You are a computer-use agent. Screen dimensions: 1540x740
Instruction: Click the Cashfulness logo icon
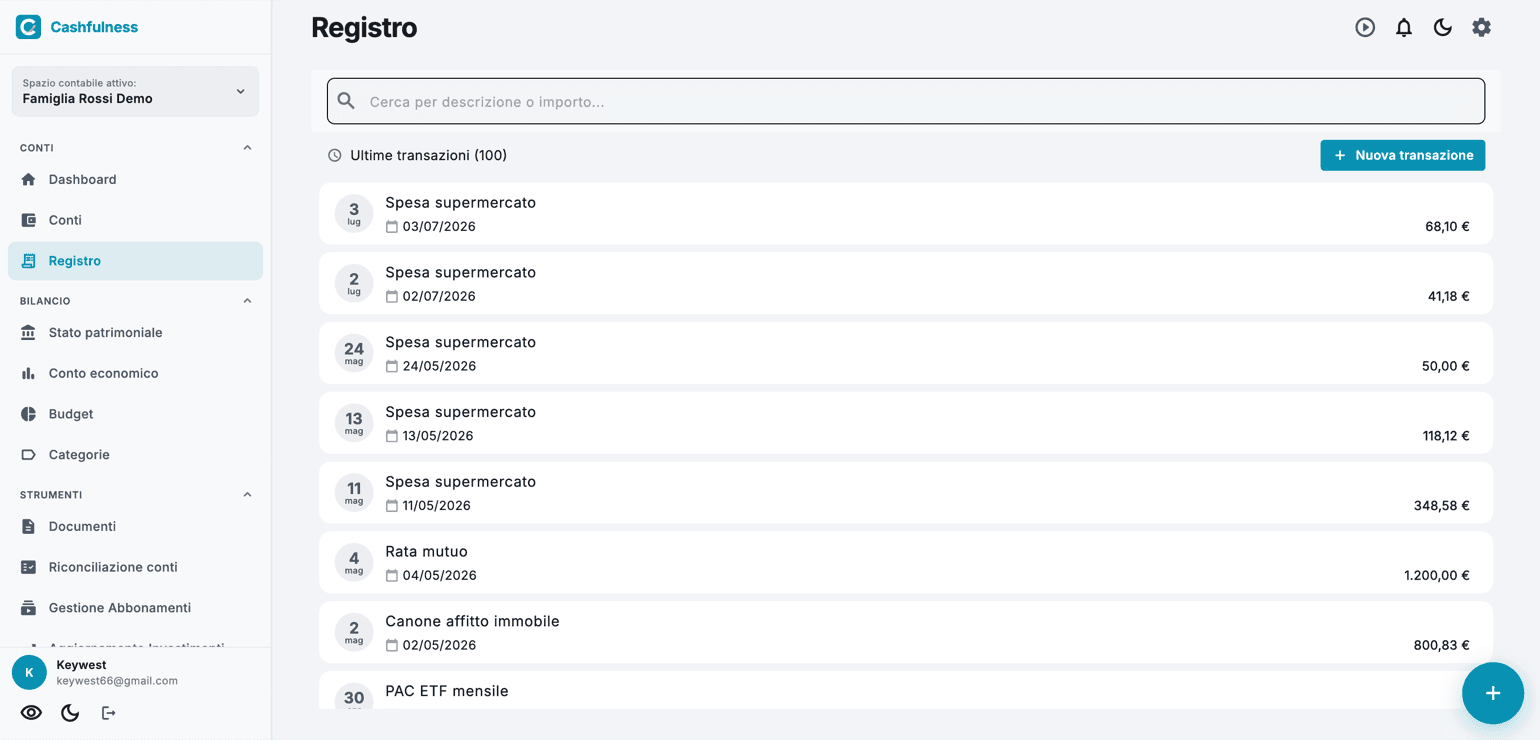point(28,27)
